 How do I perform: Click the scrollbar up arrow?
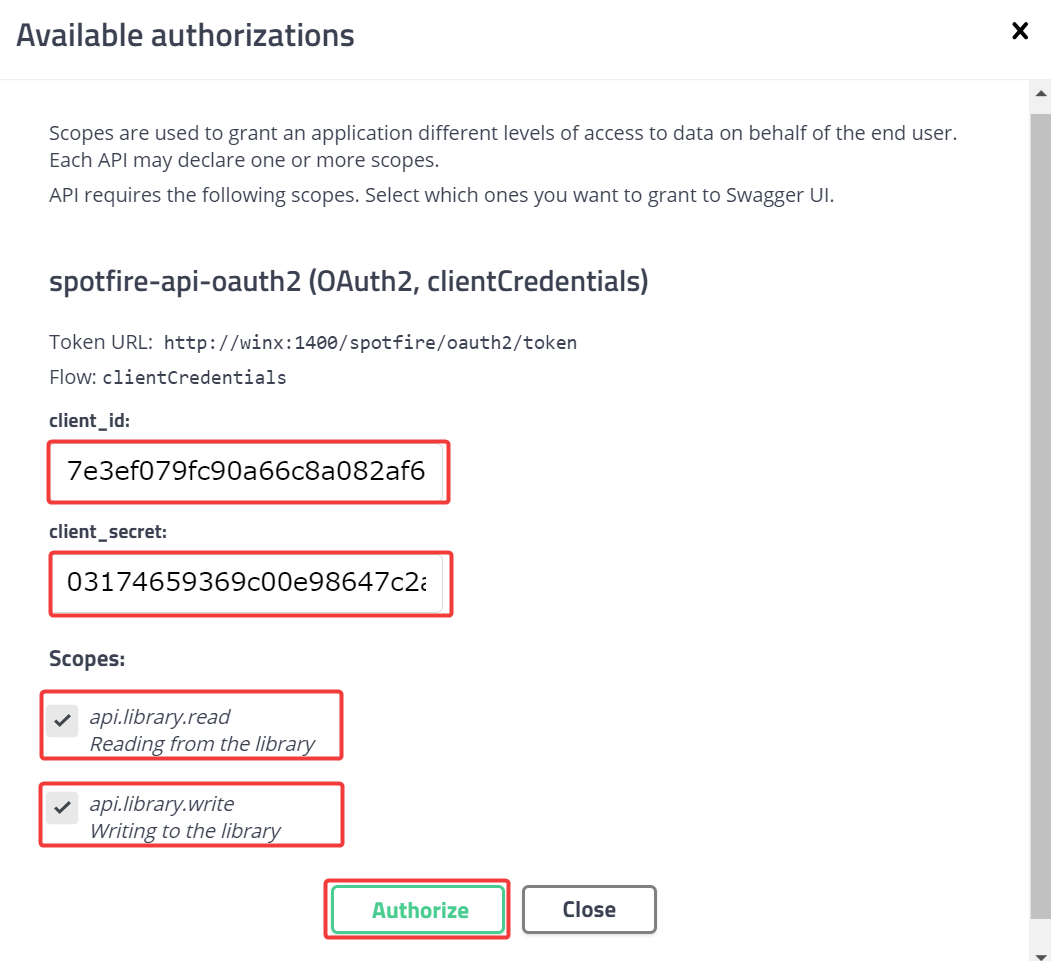click(x=1040, y=94)
